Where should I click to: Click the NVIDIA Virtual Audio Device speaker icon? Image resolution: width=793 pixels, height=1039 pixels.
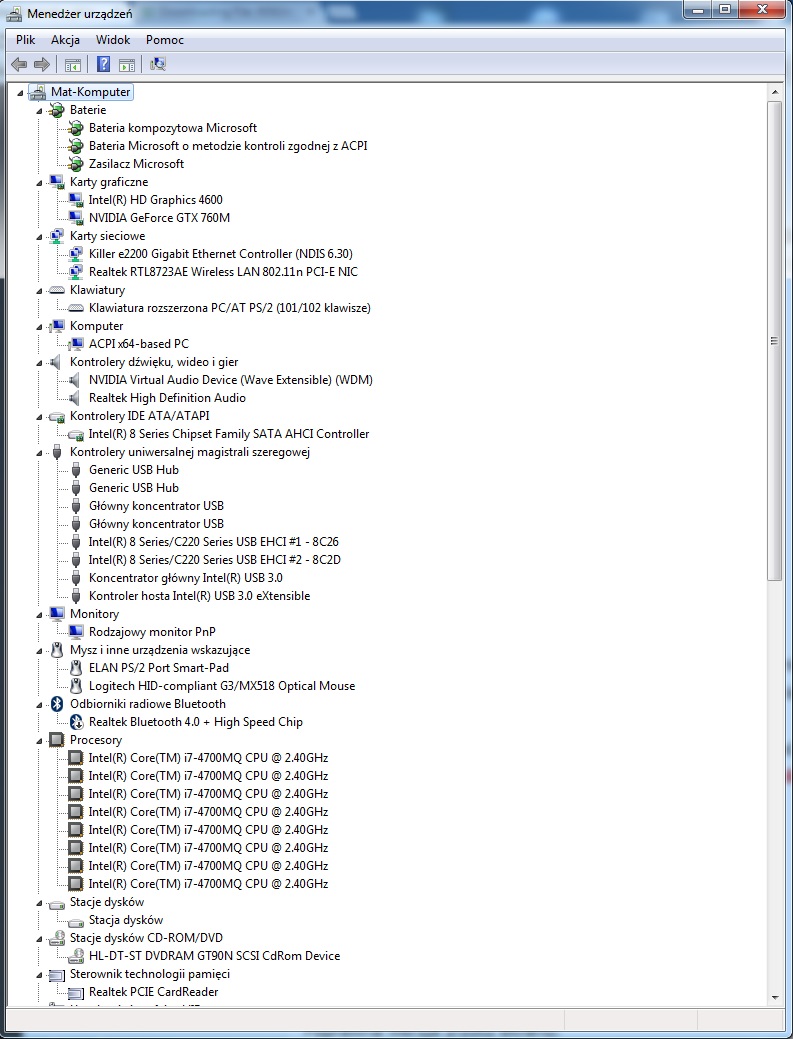(75, 380)
